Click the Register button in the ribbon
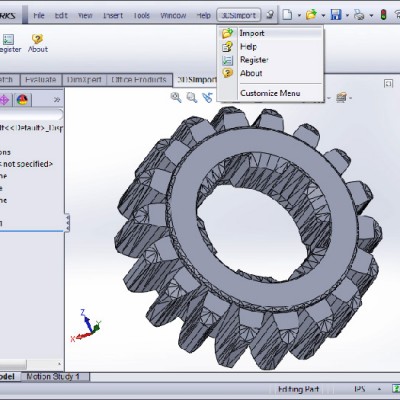Screen dimensions: 400x400 coord(9,43)
